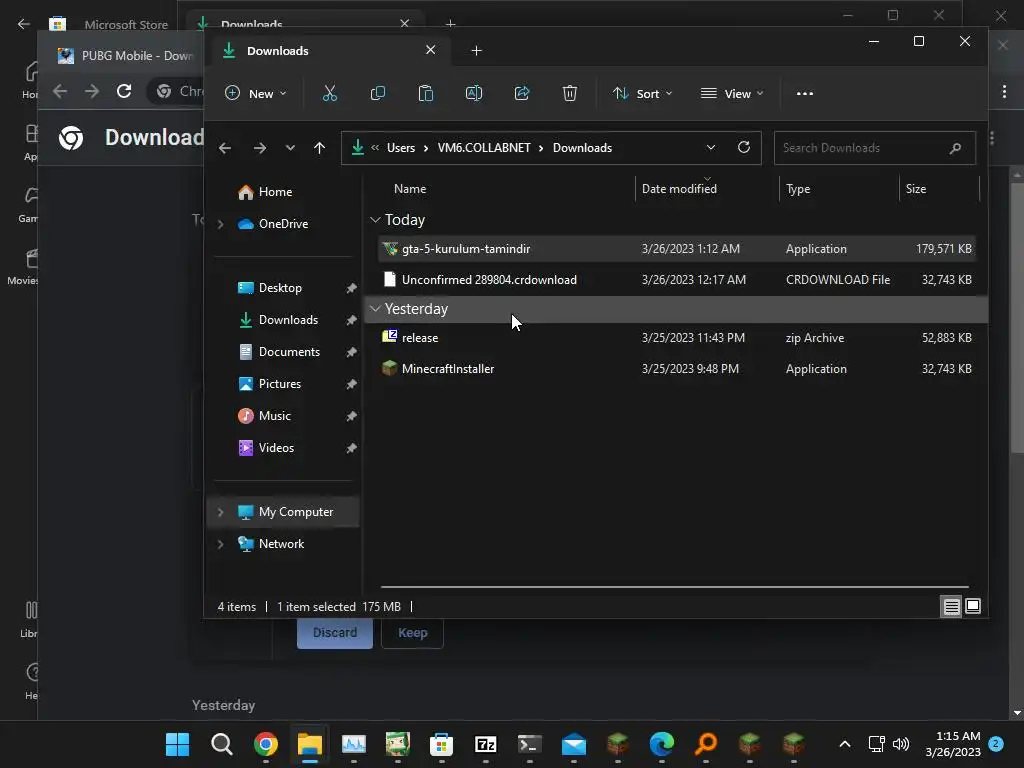Click the Paste clipboard icon
Screen dimensions: 1024x768
426,93
